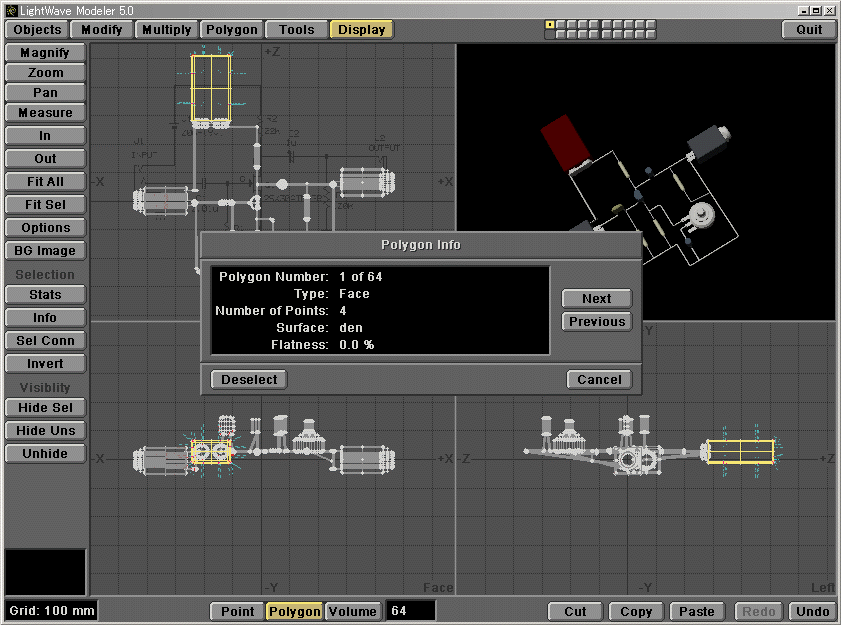Viewport: 841px width, 625px height.
Task: Click Next in Polygon Info dialog
Action: (596, 298)
